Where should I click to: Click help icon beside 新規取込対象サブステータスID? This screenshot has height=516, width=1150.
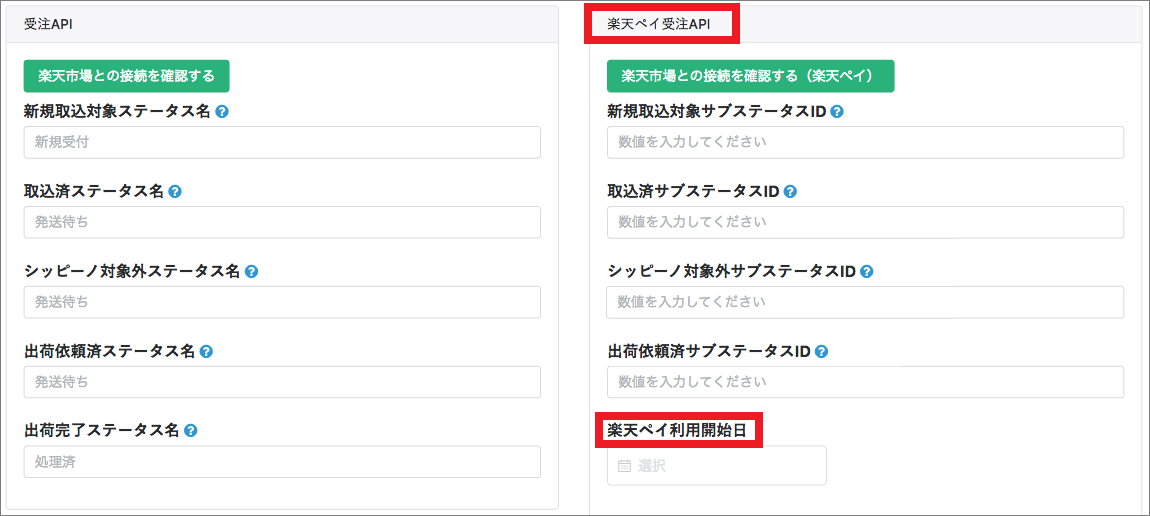(x=837, y=112)
